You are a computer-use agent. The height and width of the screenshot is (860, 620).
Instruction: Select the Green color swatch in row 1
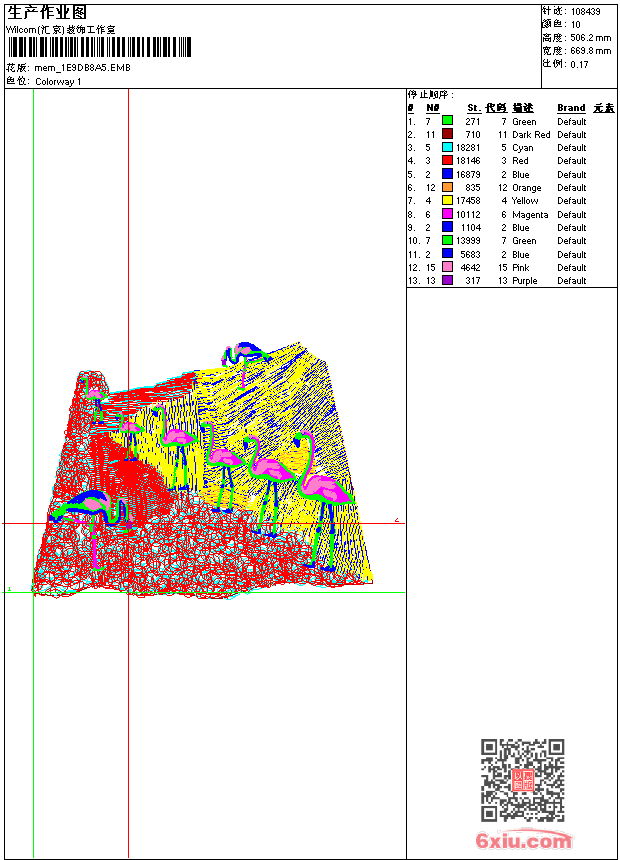pyautogui.click(x=447, y=121)
